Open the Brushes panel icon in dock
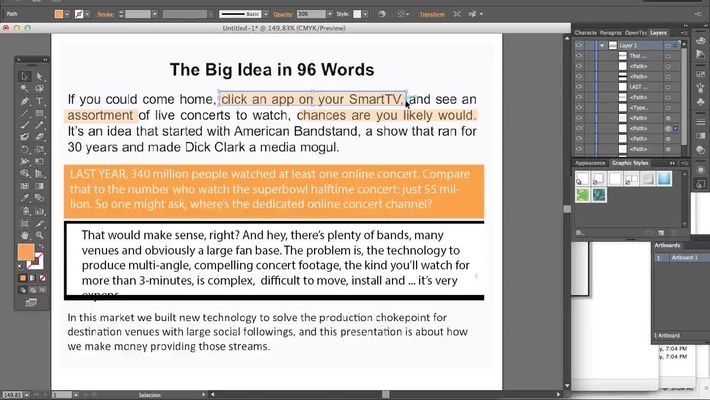Screen dimensions: 710x400 pos(700,87)
